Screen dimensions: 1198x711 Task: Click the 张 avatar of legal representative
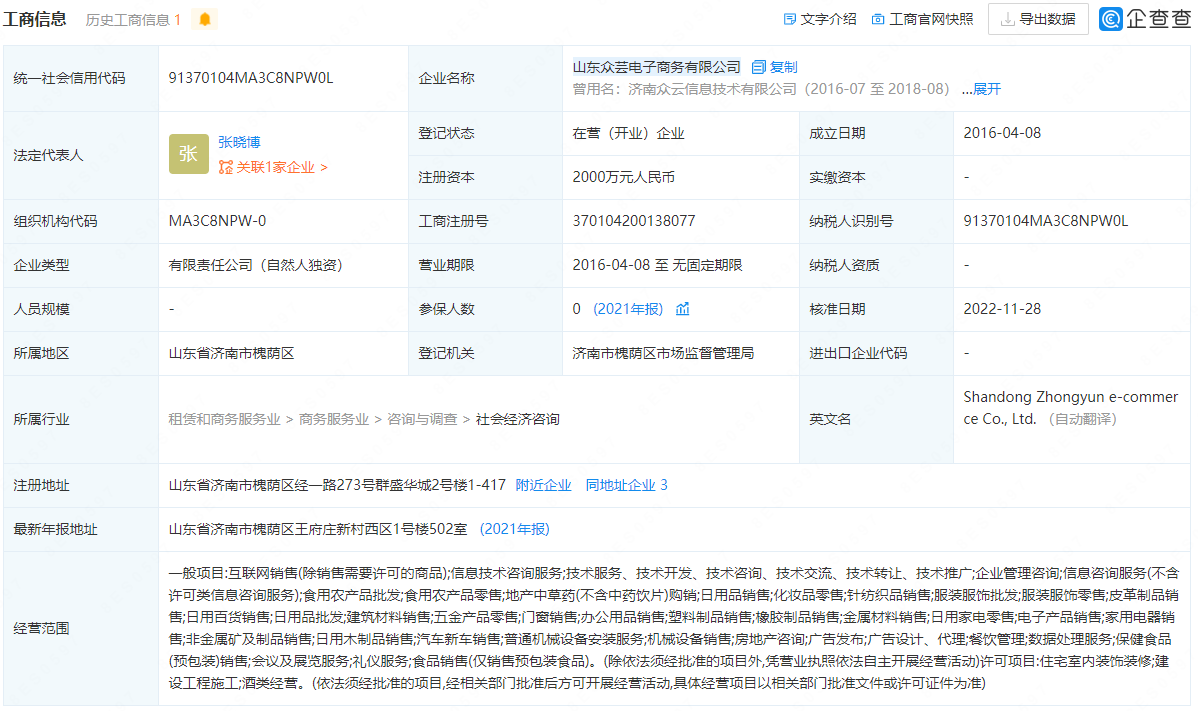coord(188,154)
